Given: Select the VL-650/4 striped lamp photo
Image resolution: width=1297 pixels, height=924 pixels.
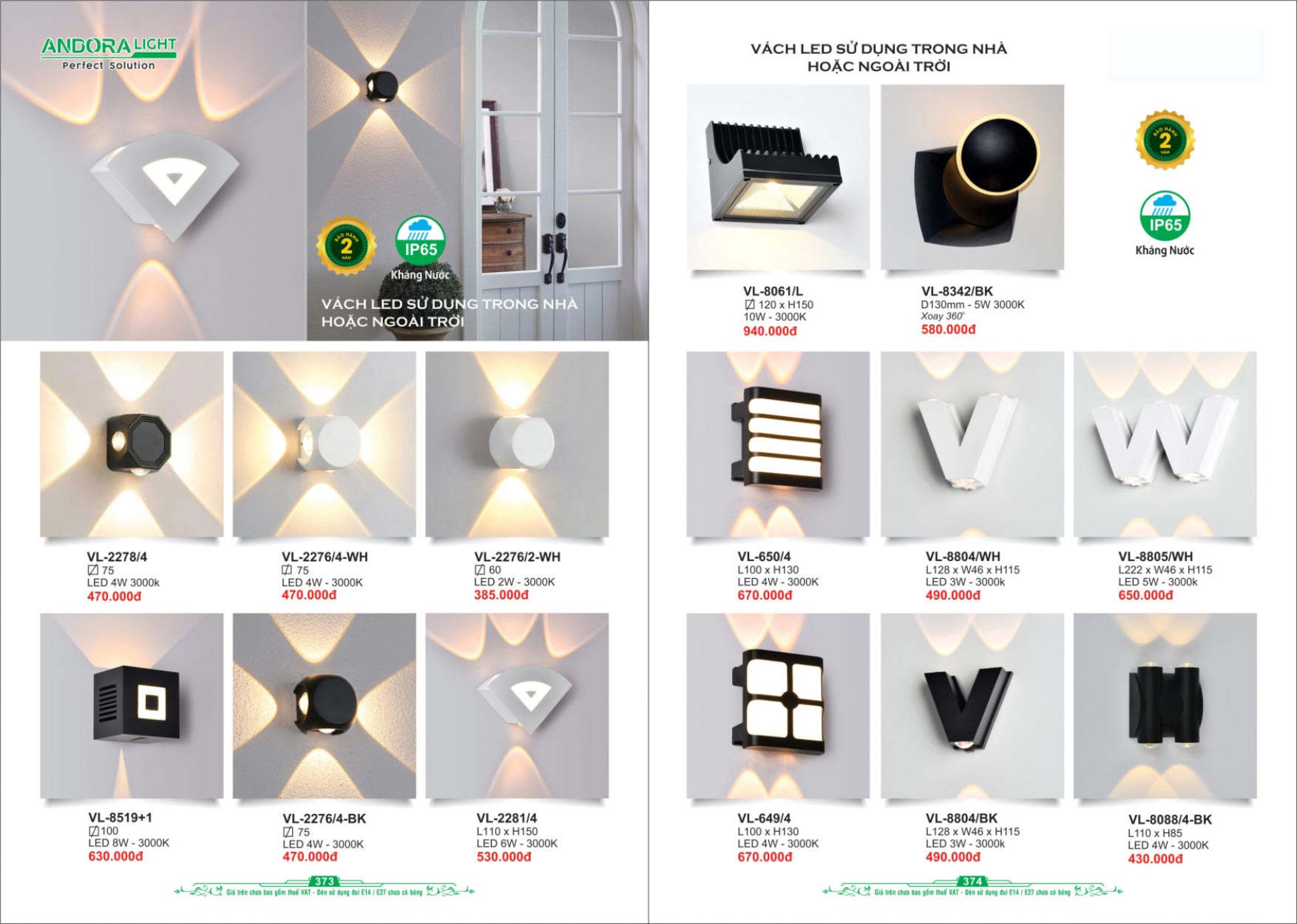Looking at the screenshot, I should [x=778, y=444].
